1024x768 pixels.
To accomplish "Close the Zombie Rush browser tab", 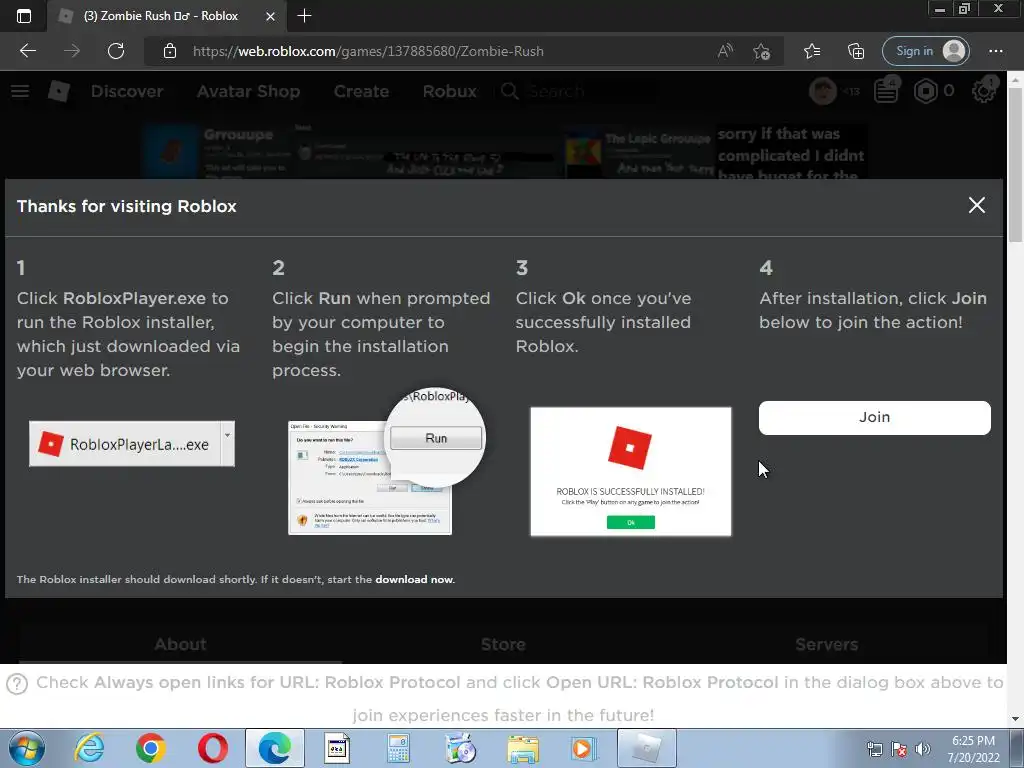I will (270, 16).
